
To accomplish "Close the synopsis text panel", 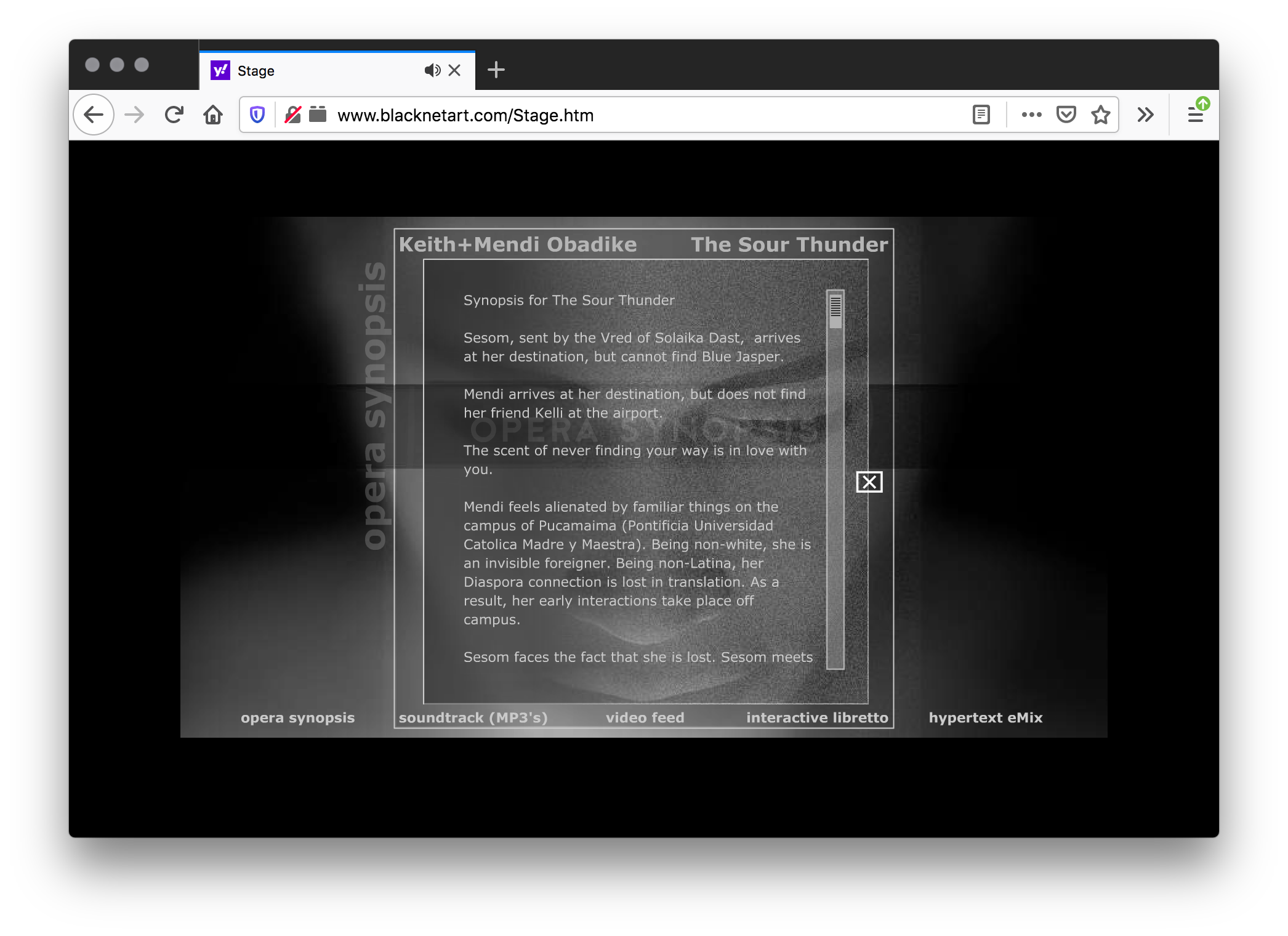I will click(869, 482).
